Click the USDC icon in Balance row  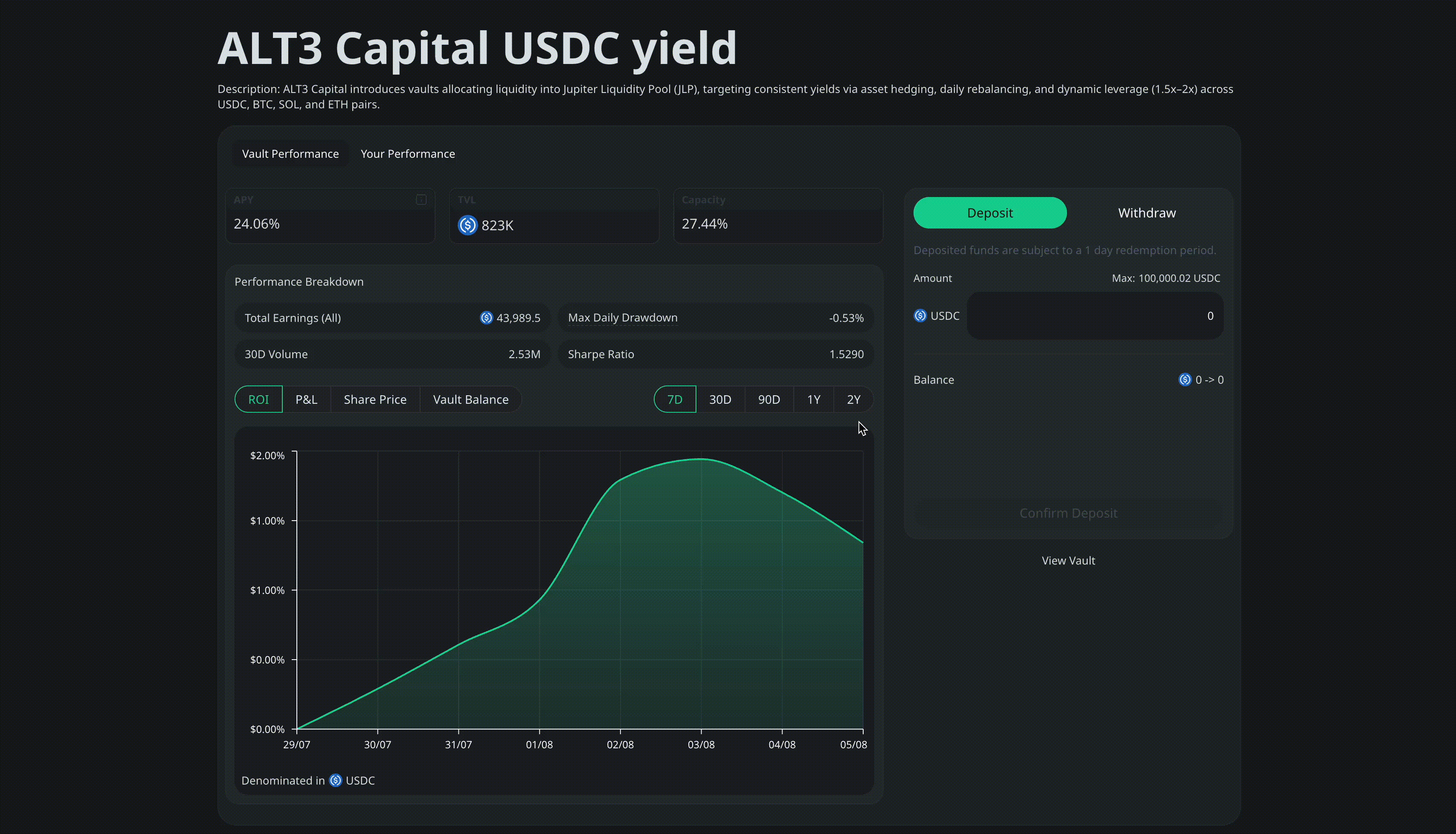click(x=1184, y=380)
